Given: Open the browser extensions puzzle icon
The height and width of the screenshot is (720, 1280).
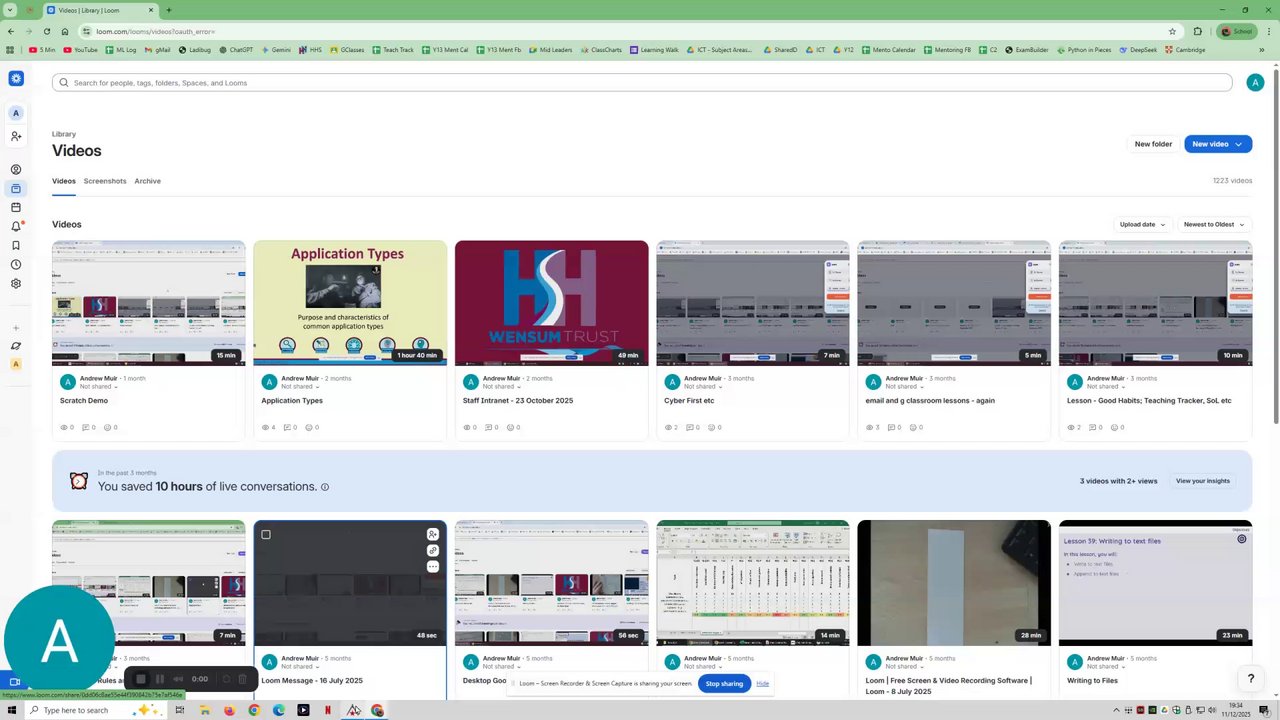Looking at the screenshot, I should click(x=1198, y=31).
